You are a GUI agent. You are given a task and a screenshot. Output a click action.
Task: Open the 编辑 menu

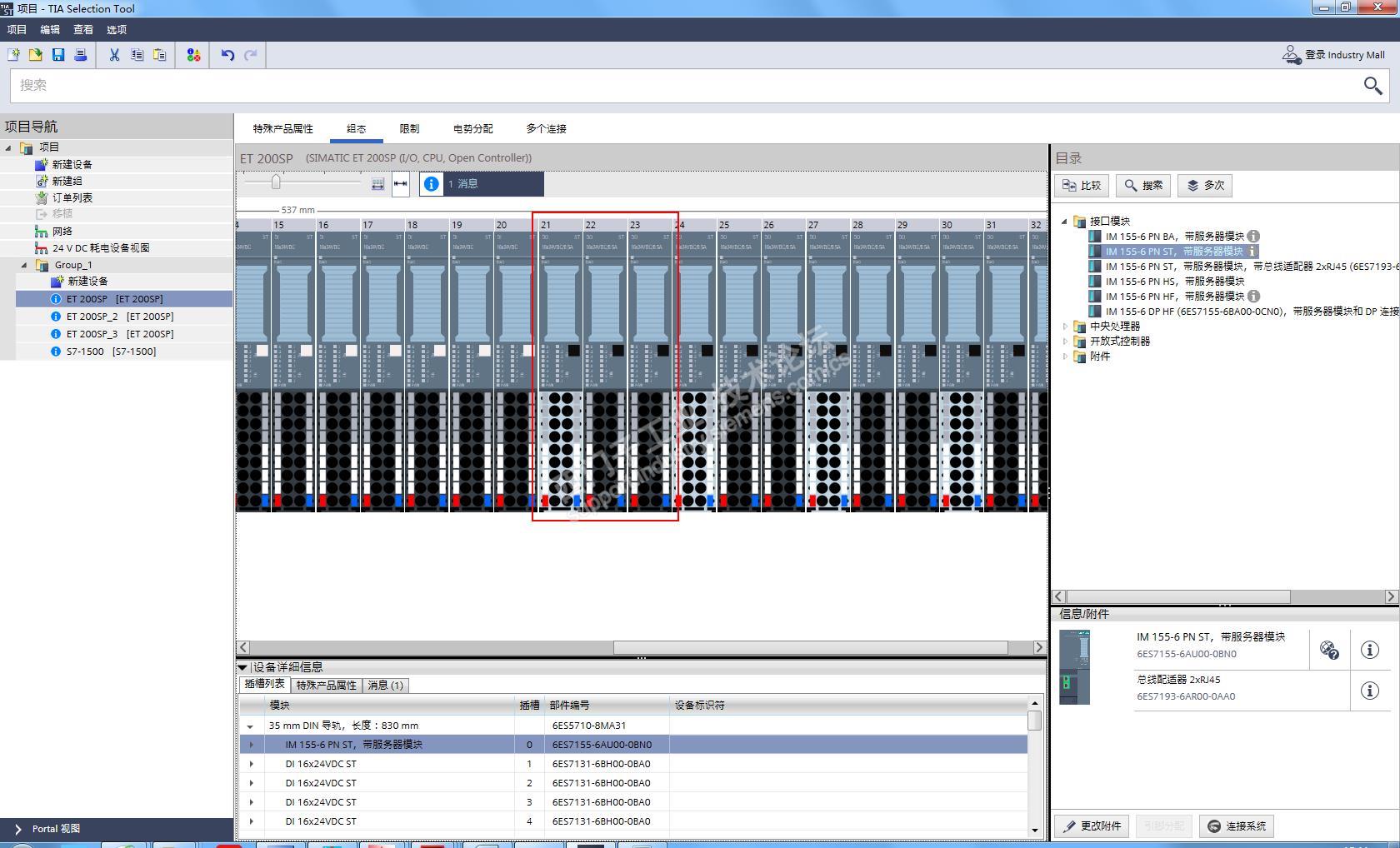50,30
